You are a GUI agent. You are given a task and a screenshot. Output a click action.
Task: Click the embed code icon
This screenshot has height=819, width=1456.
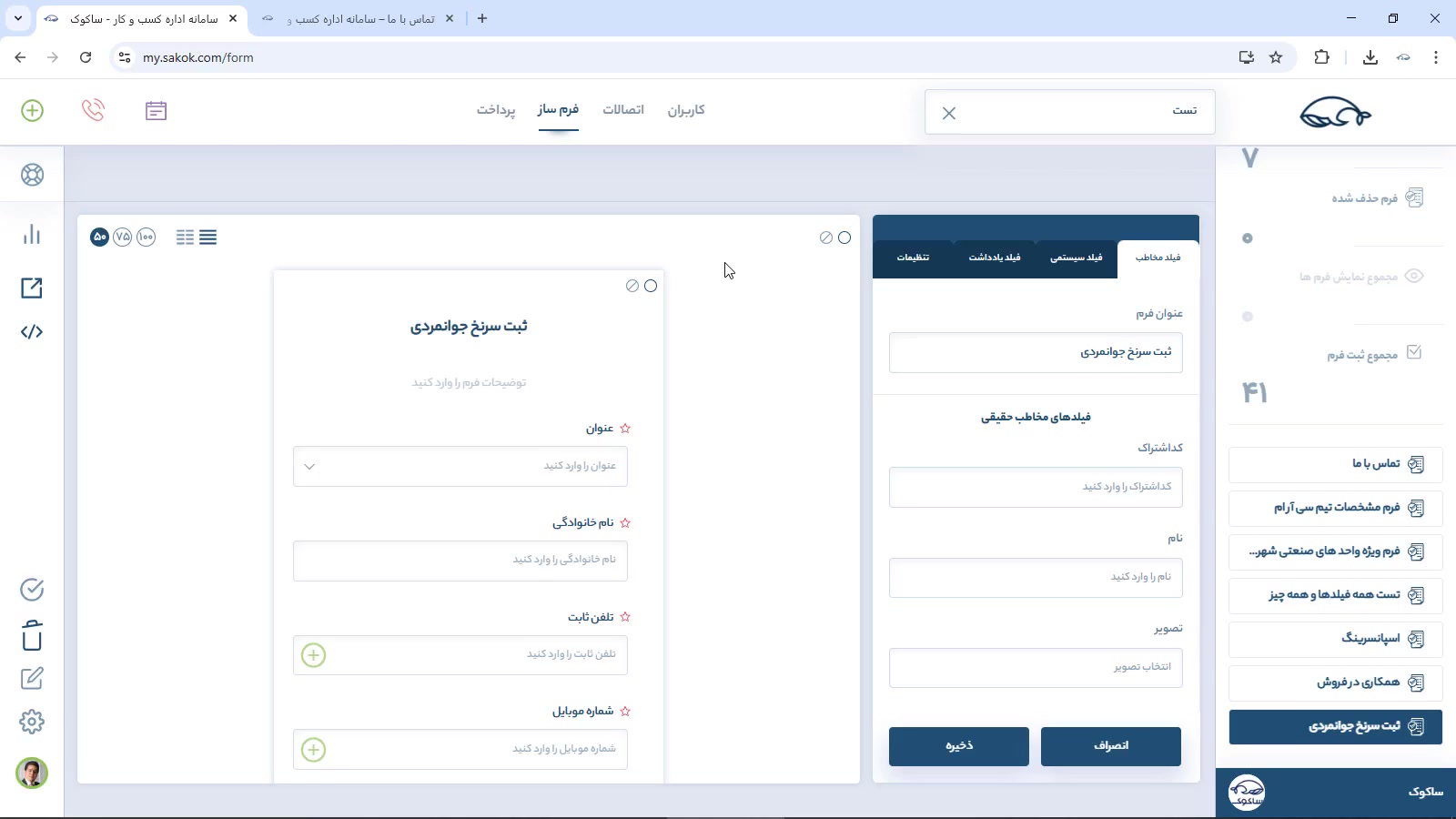click(32, 332)
